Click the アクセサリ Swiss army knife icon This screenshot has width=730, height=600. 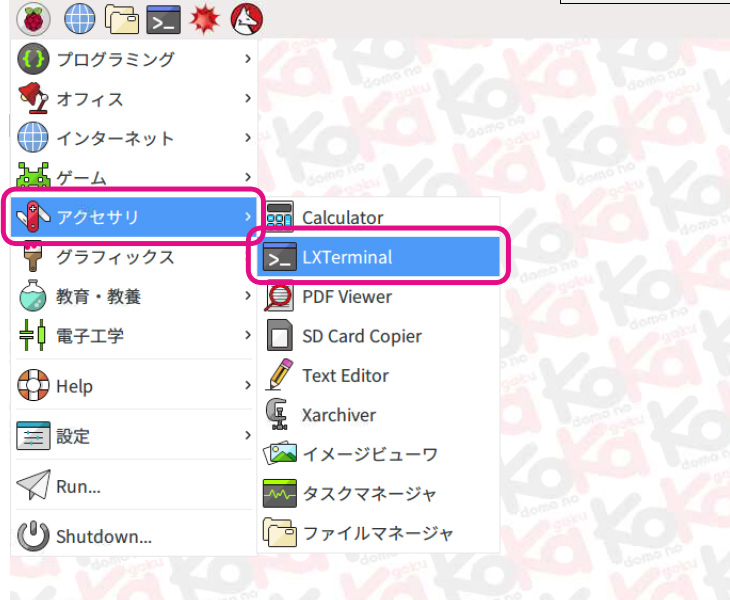(x=33, y=216)
